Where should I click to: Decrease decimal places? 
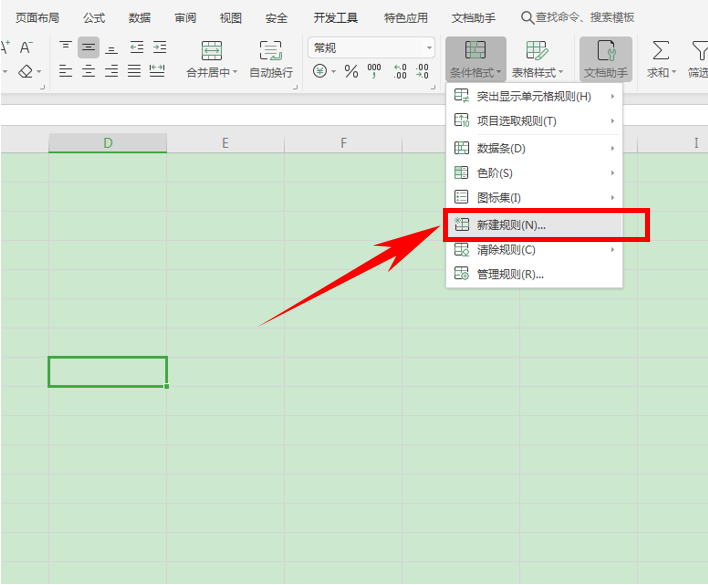[422, 71]
